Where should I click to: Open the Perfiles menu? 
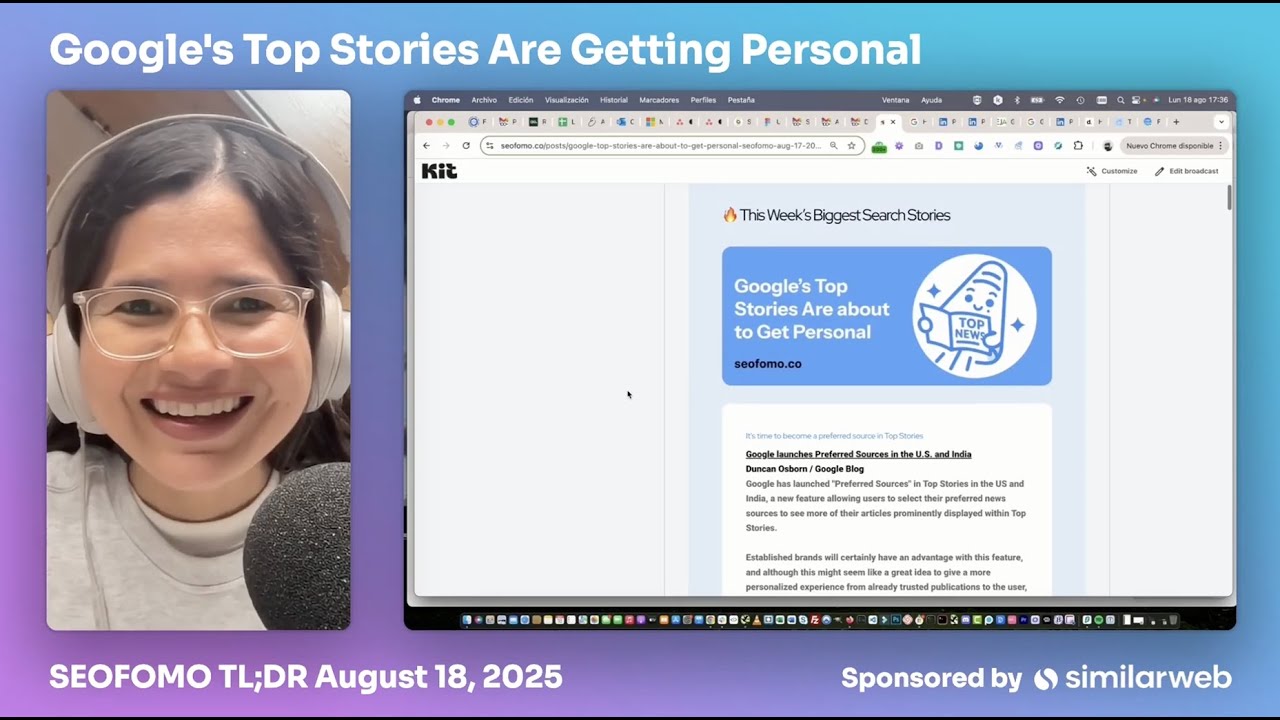point(703,100)
